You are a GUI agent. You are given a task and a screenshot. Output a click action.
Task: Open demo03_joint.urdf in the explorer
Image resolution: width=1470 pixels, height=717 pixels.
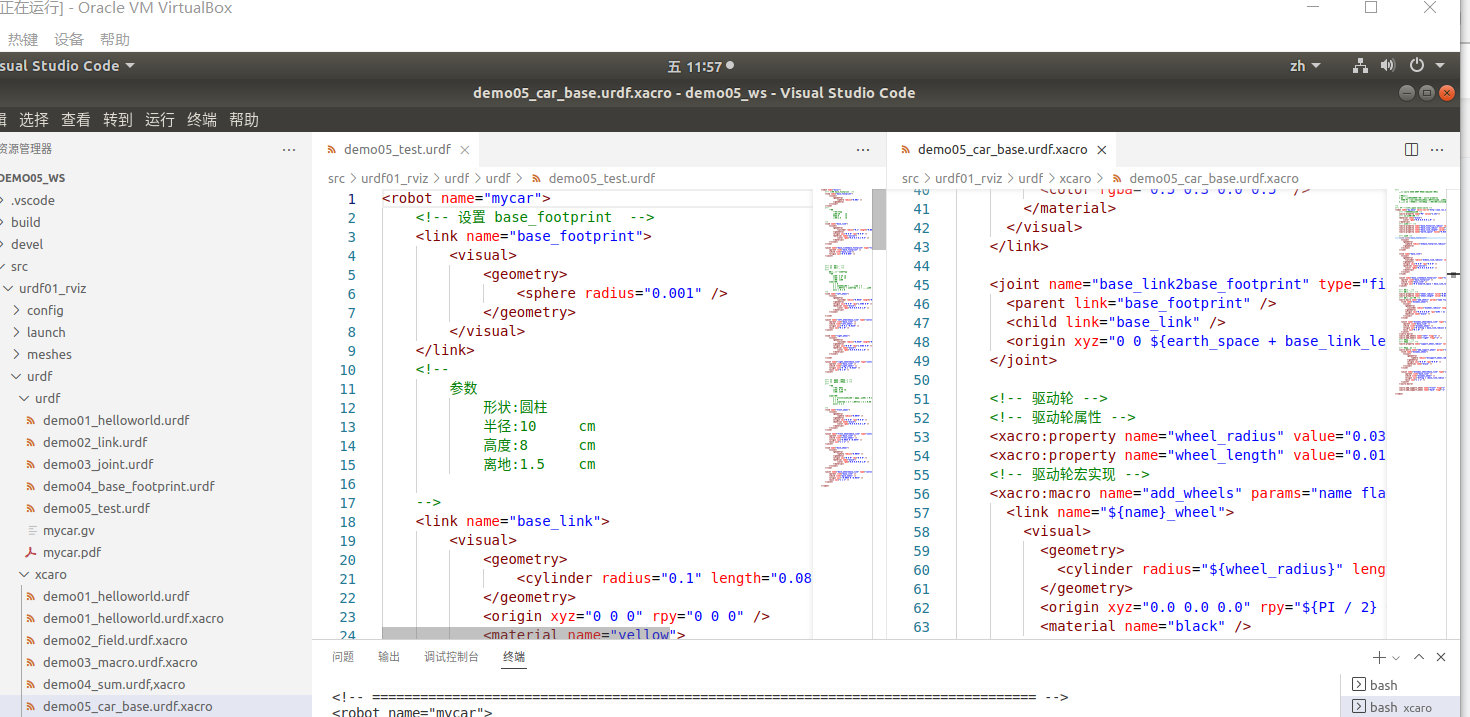pos(98,464)
